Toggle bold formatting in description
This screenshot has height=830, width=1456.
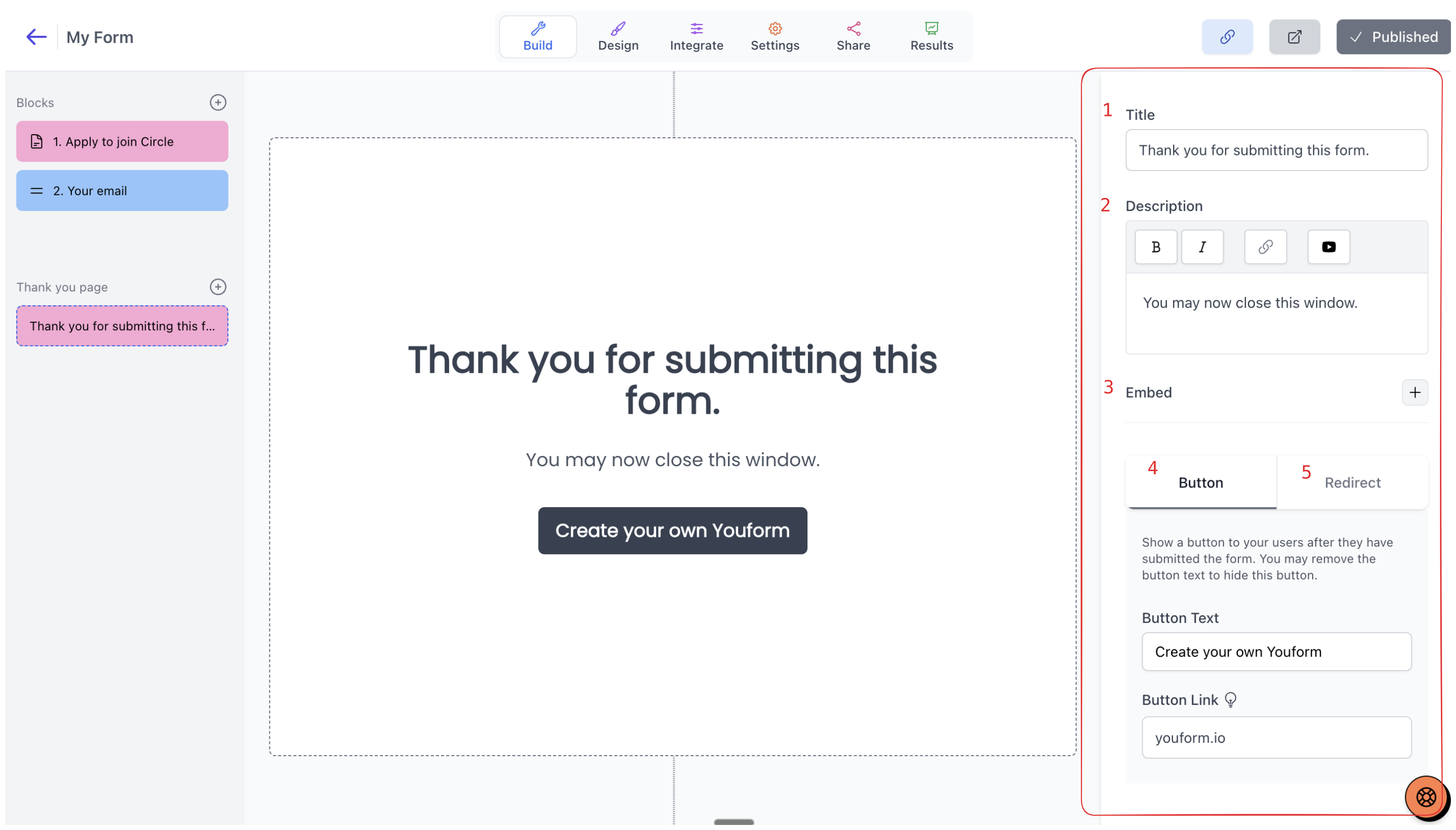1156,247
